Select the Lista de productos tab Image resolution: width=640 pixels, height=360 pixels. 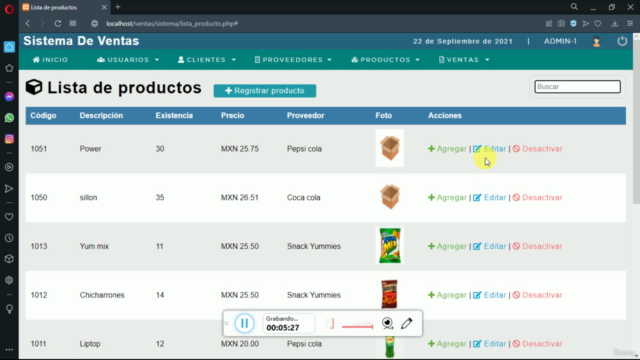[x=64, y=7]
